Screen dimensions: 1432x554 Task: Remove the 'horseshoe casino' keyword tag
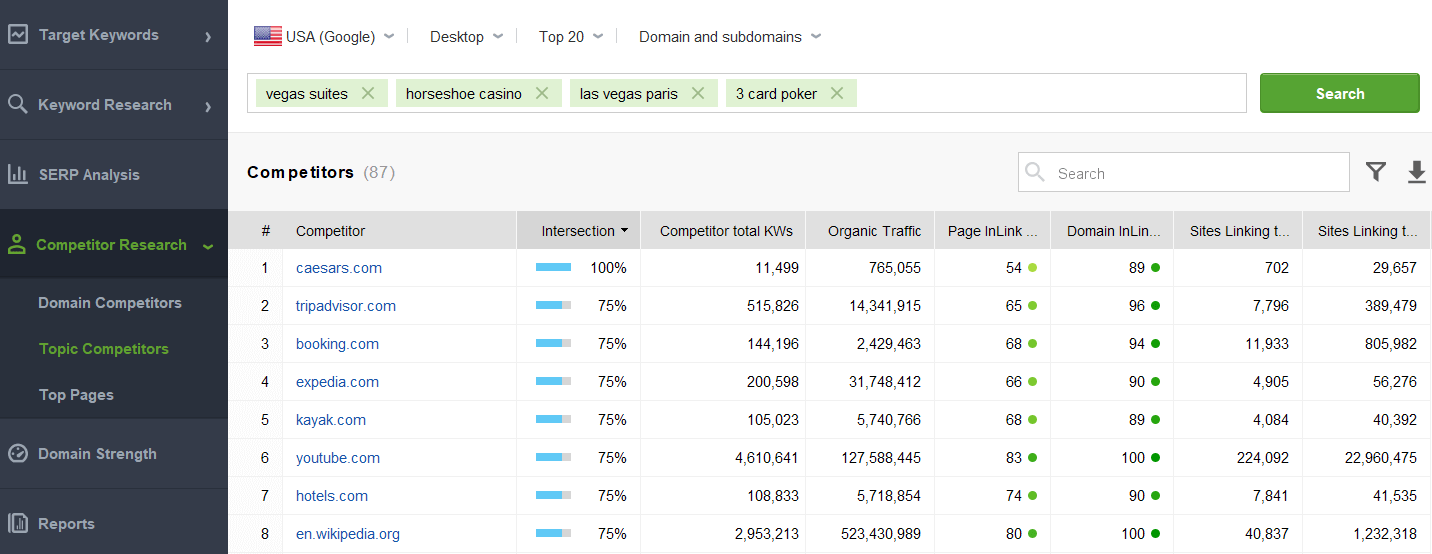click(542, 93)
